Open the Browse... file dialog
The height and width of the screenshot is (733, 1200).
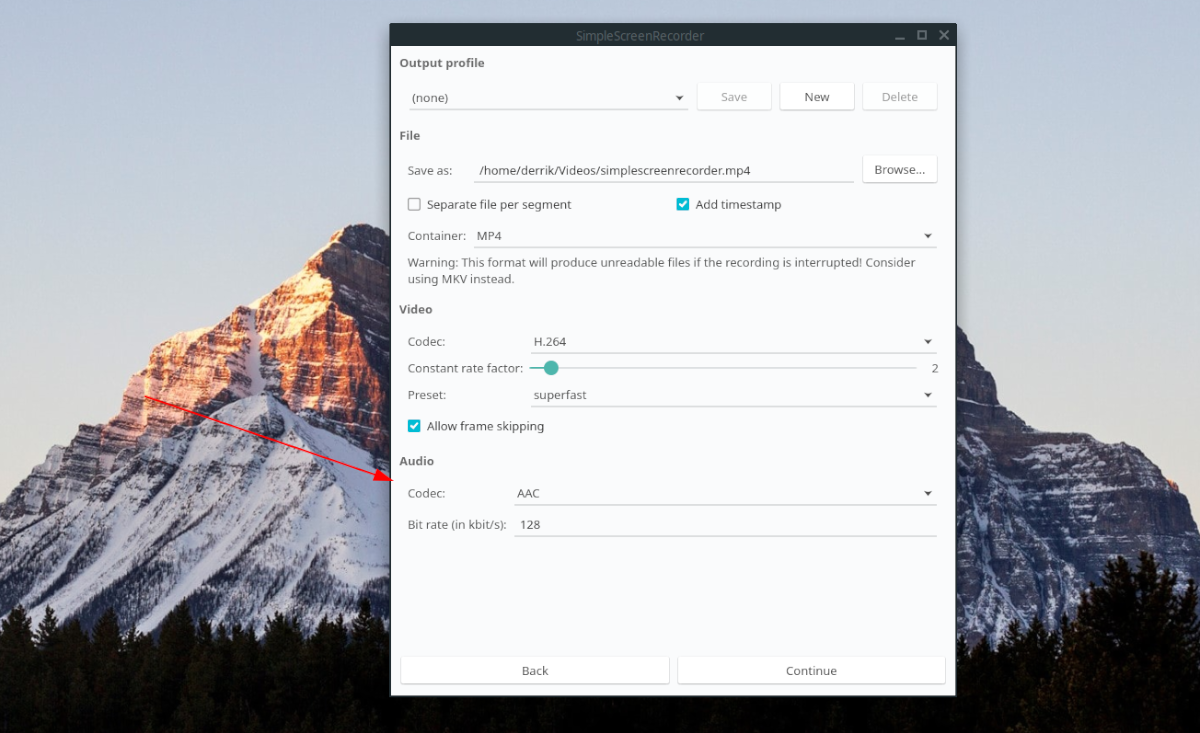pyautogui.click(x=899, y=170)
